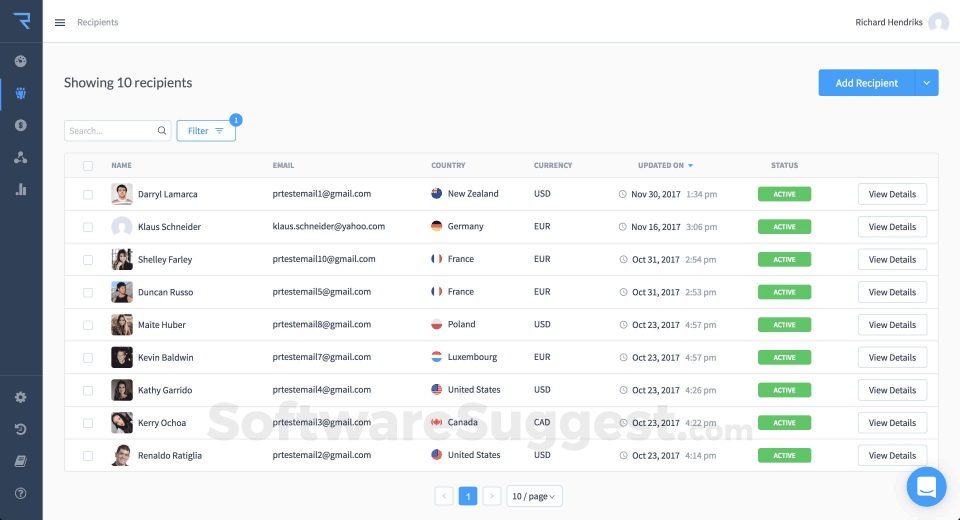View details for Darryl Lamarca
Screen dimensions: 960x520
pyautogui.click(x=892, y=194)
